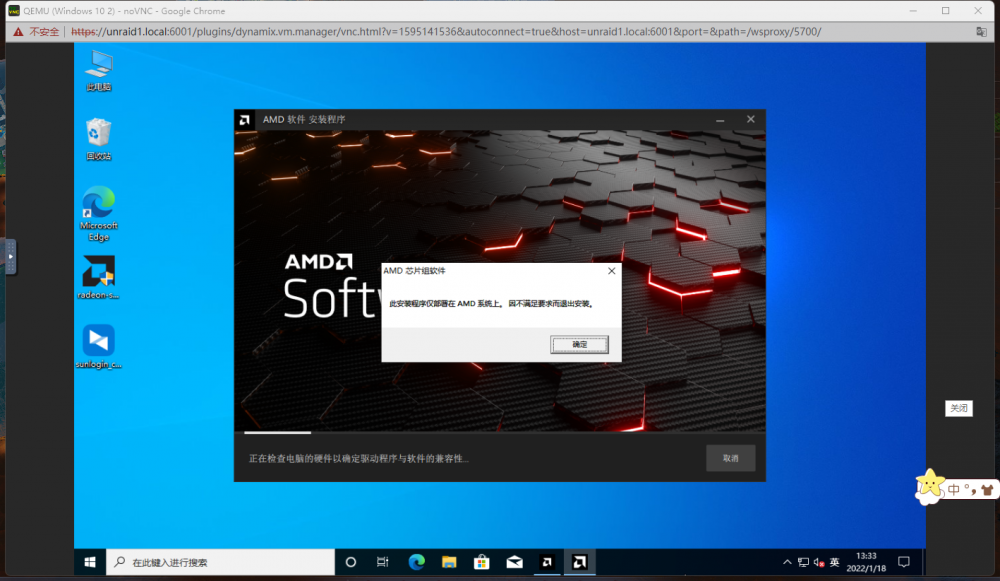The height and width of the screenshot is (581, 1000).
Task: Click the taskbar search box 在此键入进行搜索
Action: point(220,562)
